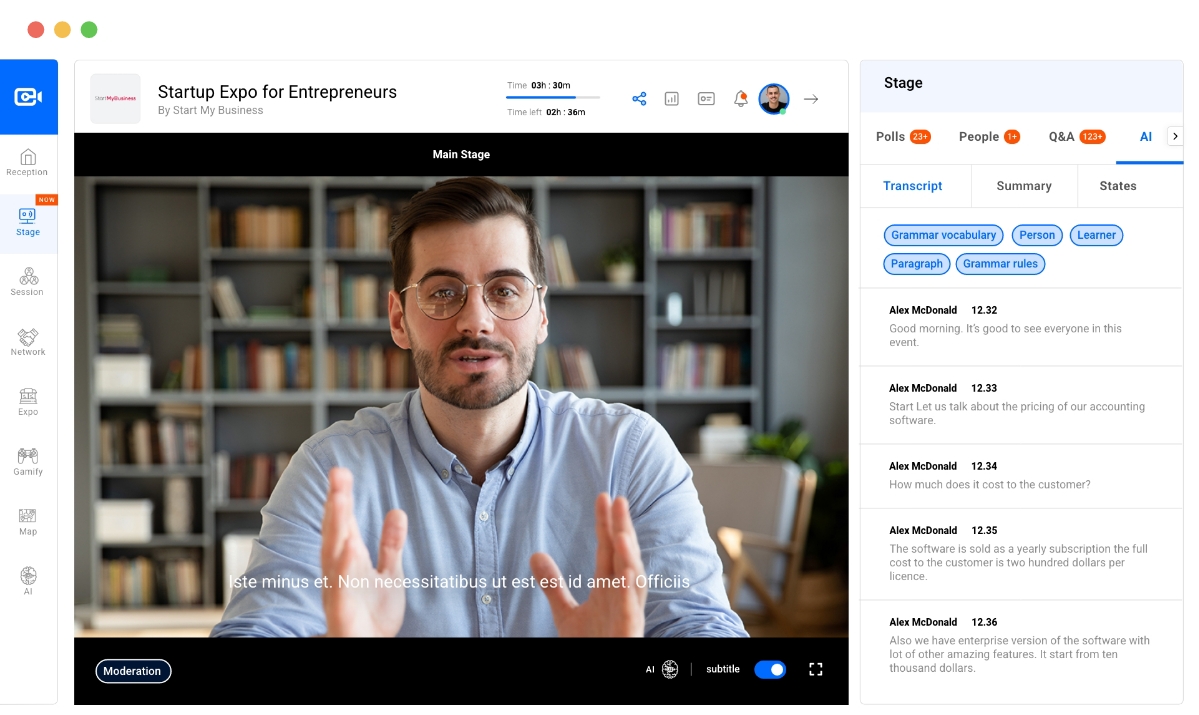Open the Gamify section

click(x=27, y=460)
